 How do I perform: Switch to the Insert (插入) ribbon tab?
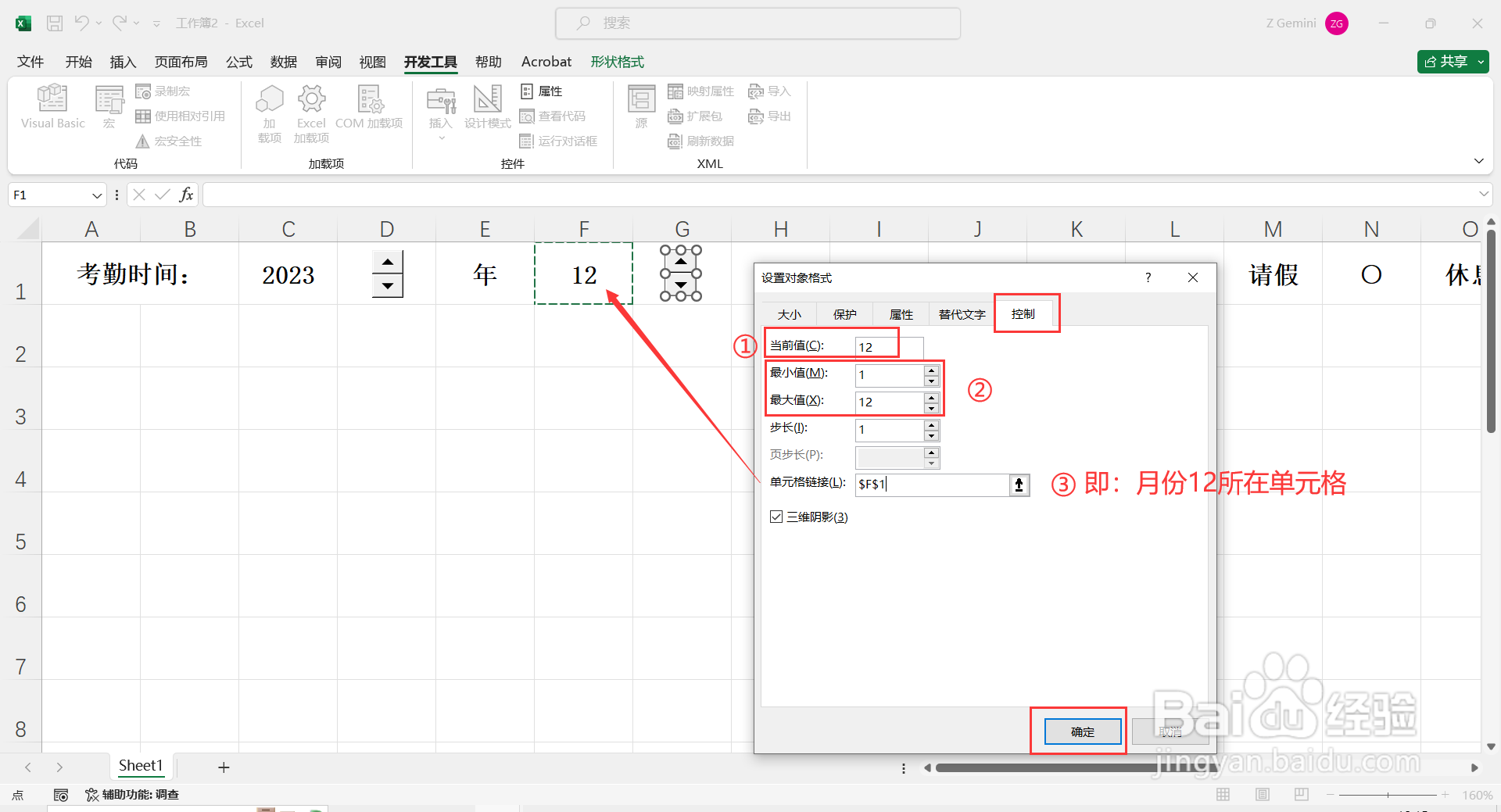tap(124, 62)
